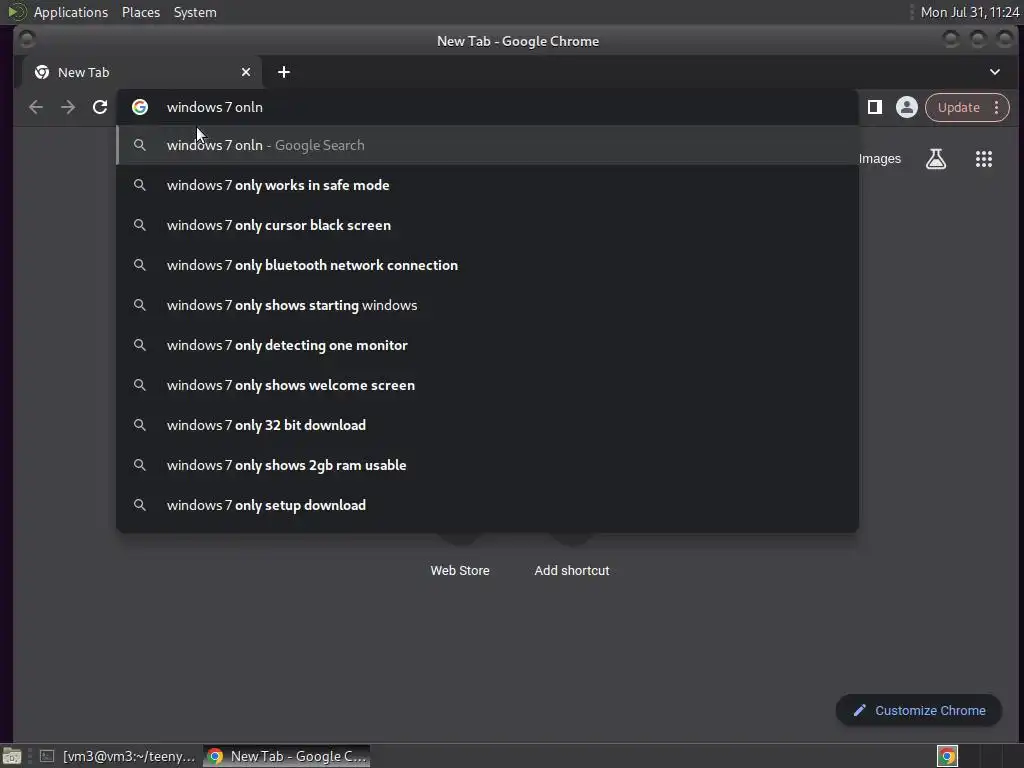1024x768 pixels.
Task: Choose 'only setup download' suggestion
Action: 487,505
